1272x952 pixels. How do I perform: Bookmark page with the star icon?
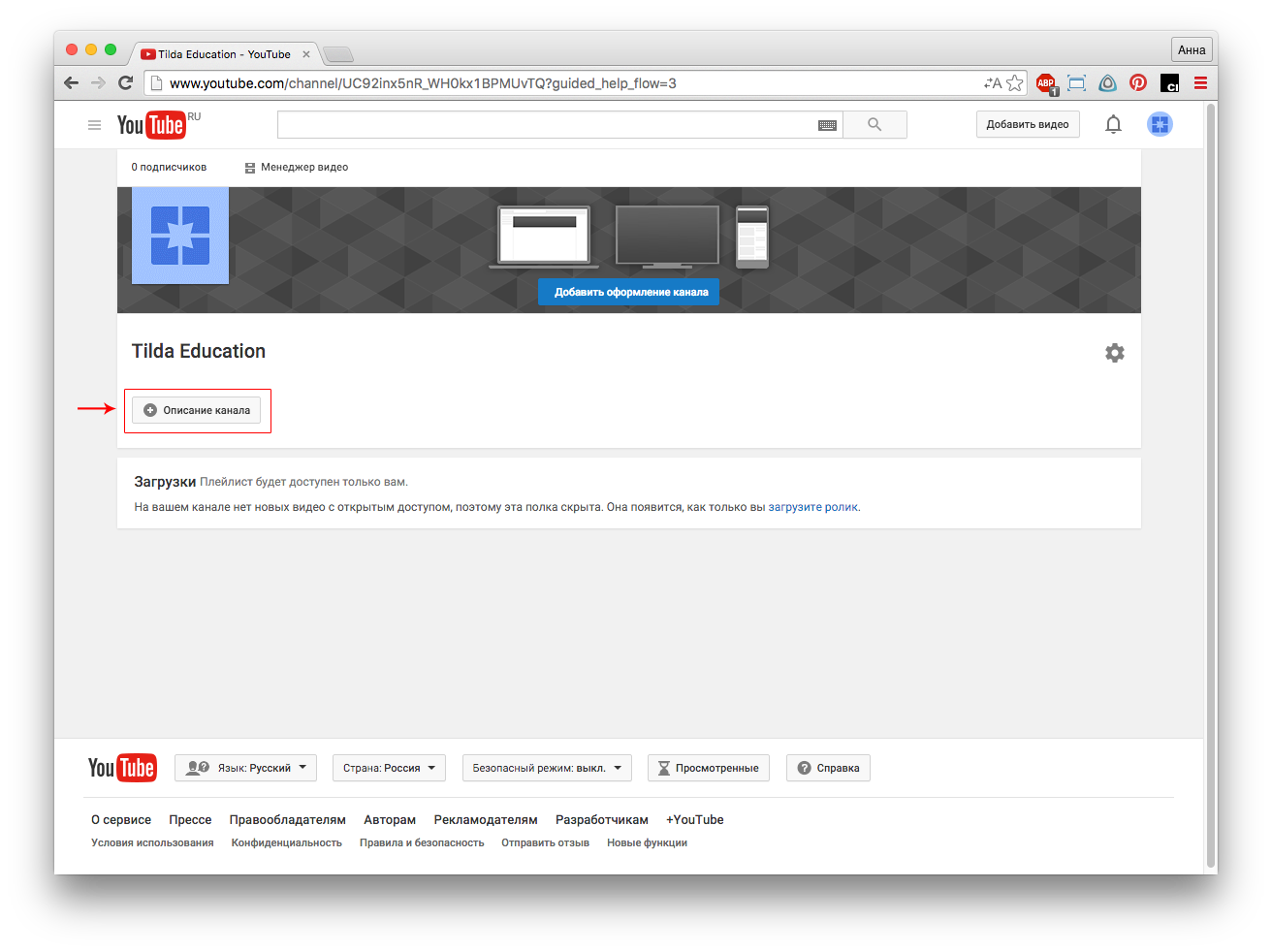click(1015, 83)
